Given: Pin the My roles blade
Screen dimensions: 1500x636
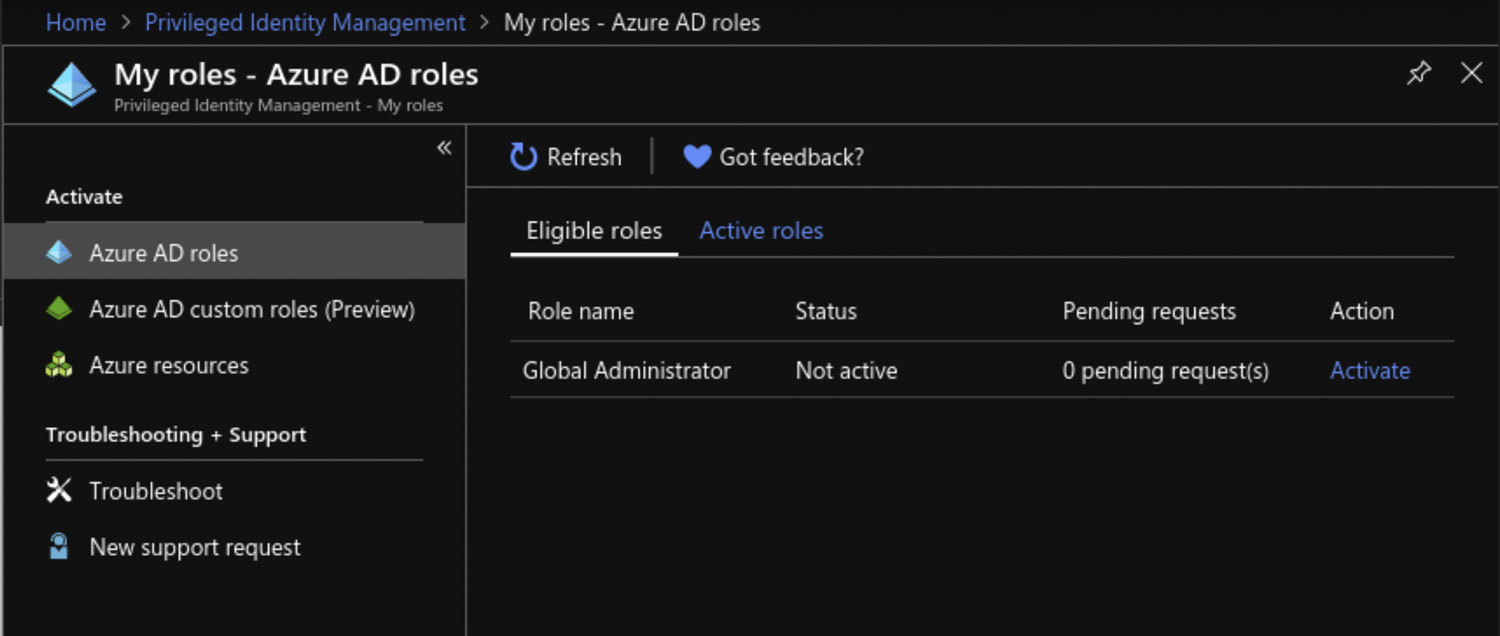Looking at the screenshot, I should coord(1419,73).
